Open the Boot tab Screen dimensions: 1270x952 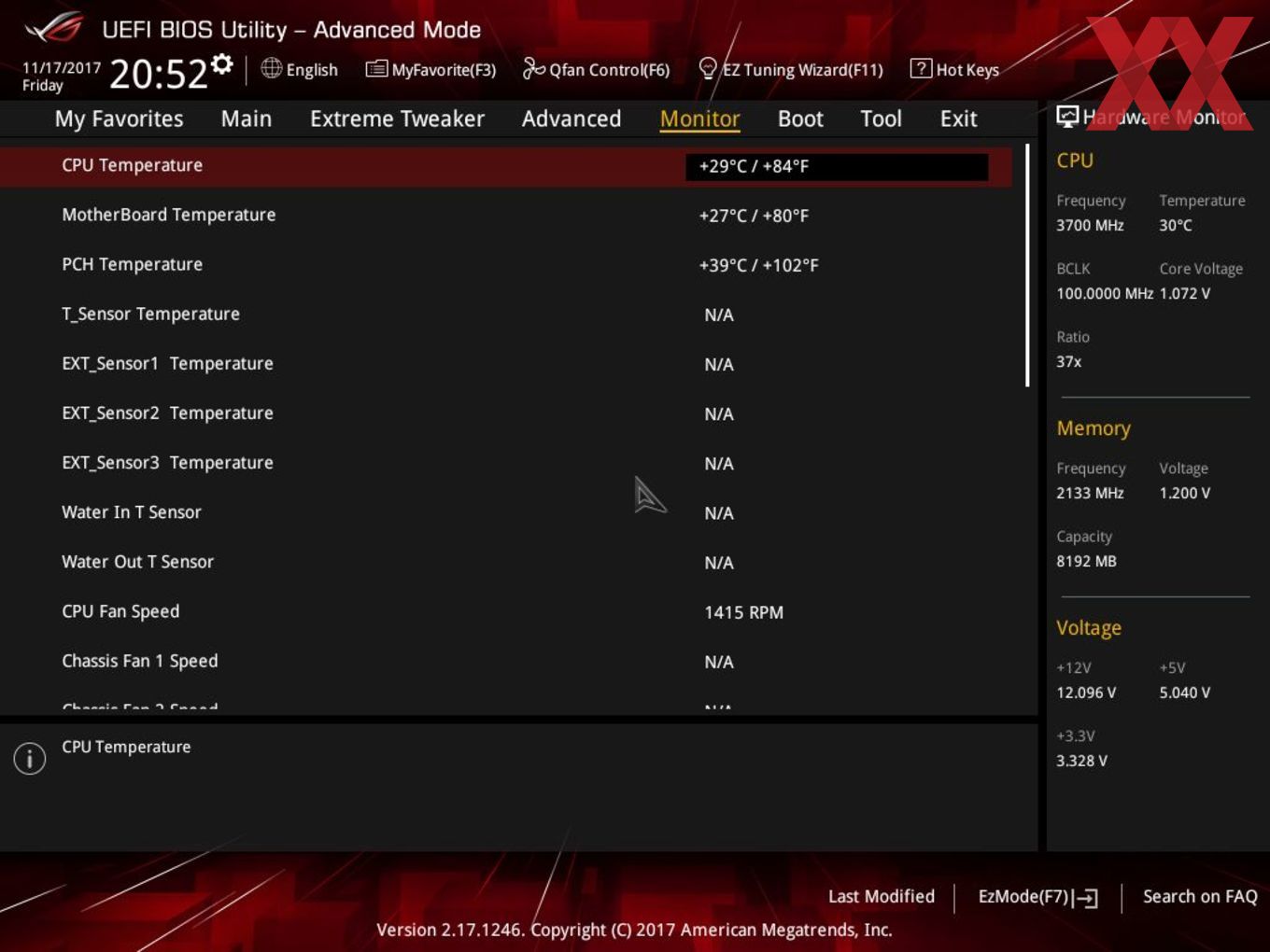(800, 119)
